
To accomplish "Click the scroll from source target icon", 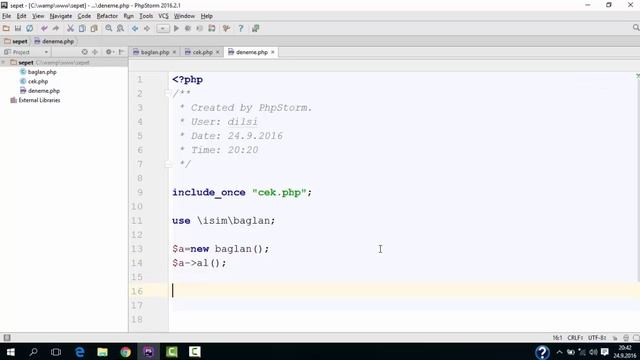I will pos(84,52).
